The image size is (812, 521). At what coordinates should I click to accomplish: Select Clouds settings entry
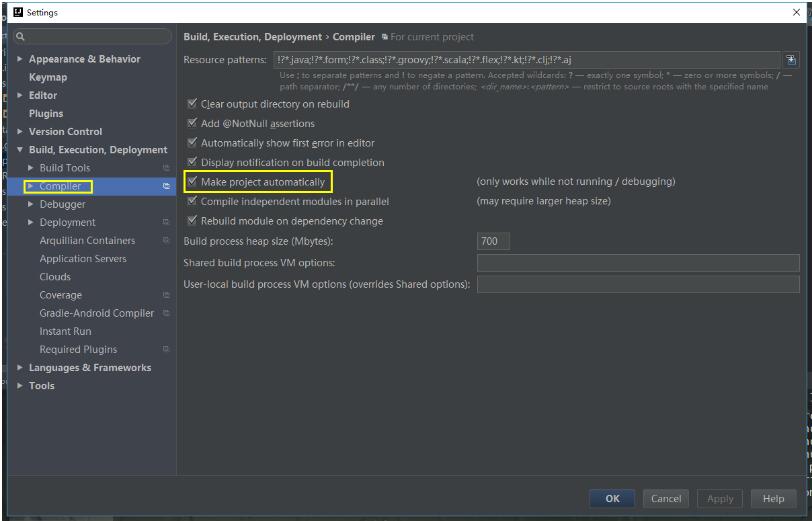(55, 277)
